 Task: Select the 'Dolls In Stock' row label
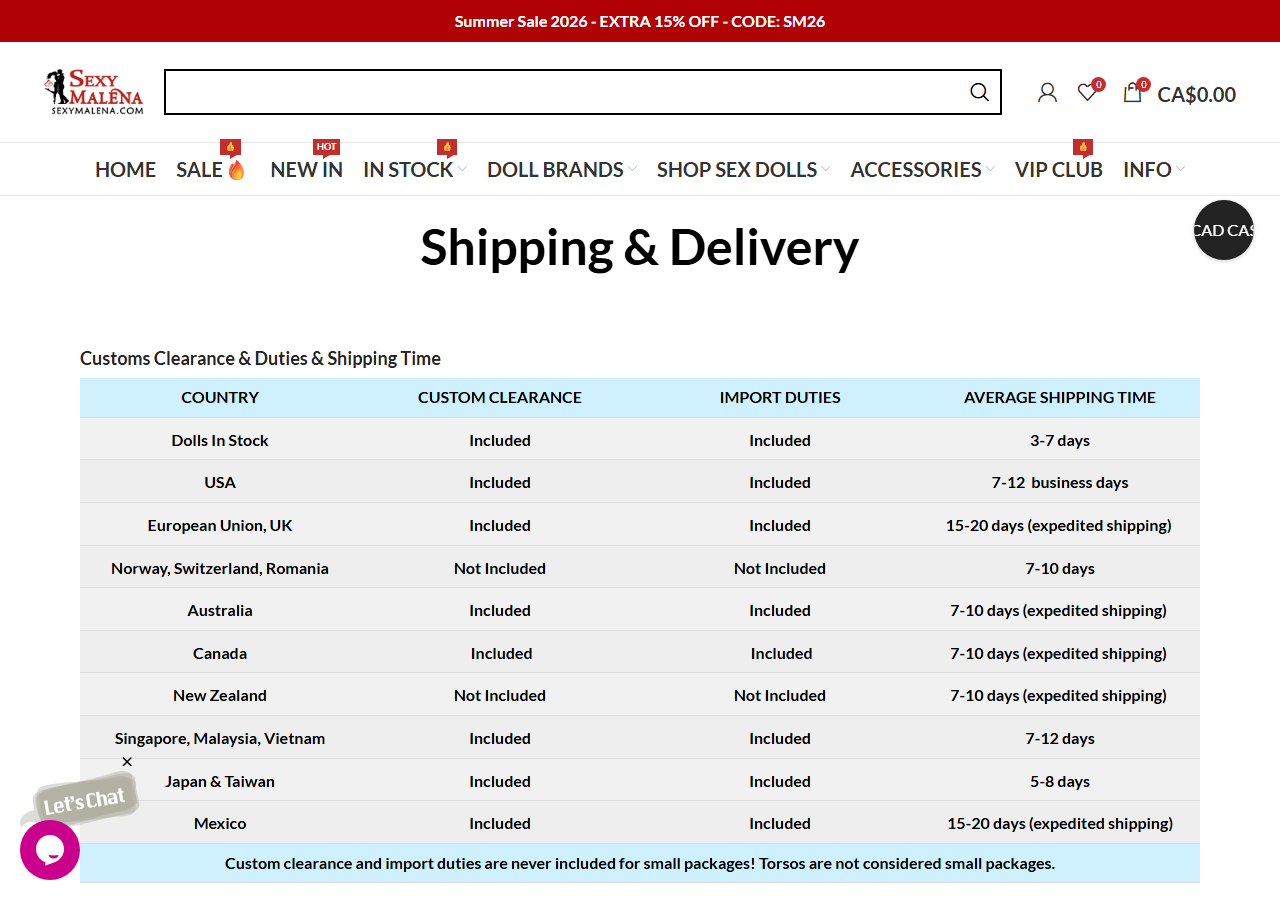pos(220,440)
